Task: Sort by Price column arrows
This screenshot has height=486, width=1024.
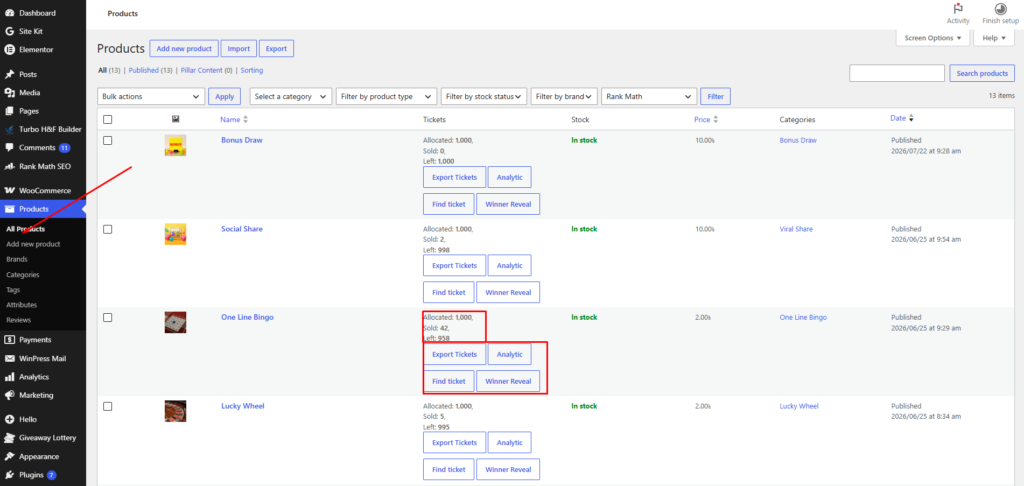Action: (x=716, y=120)
